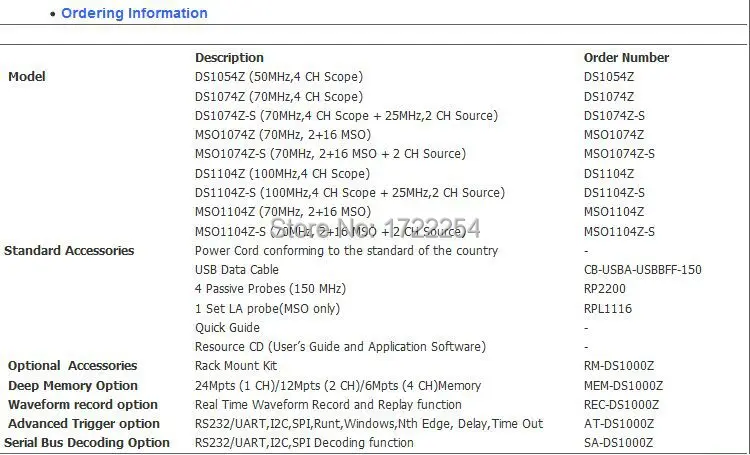Select Real Time Waveform Record and Replay text
This screenshot has height=455, width=750.
tap(328, 405)
